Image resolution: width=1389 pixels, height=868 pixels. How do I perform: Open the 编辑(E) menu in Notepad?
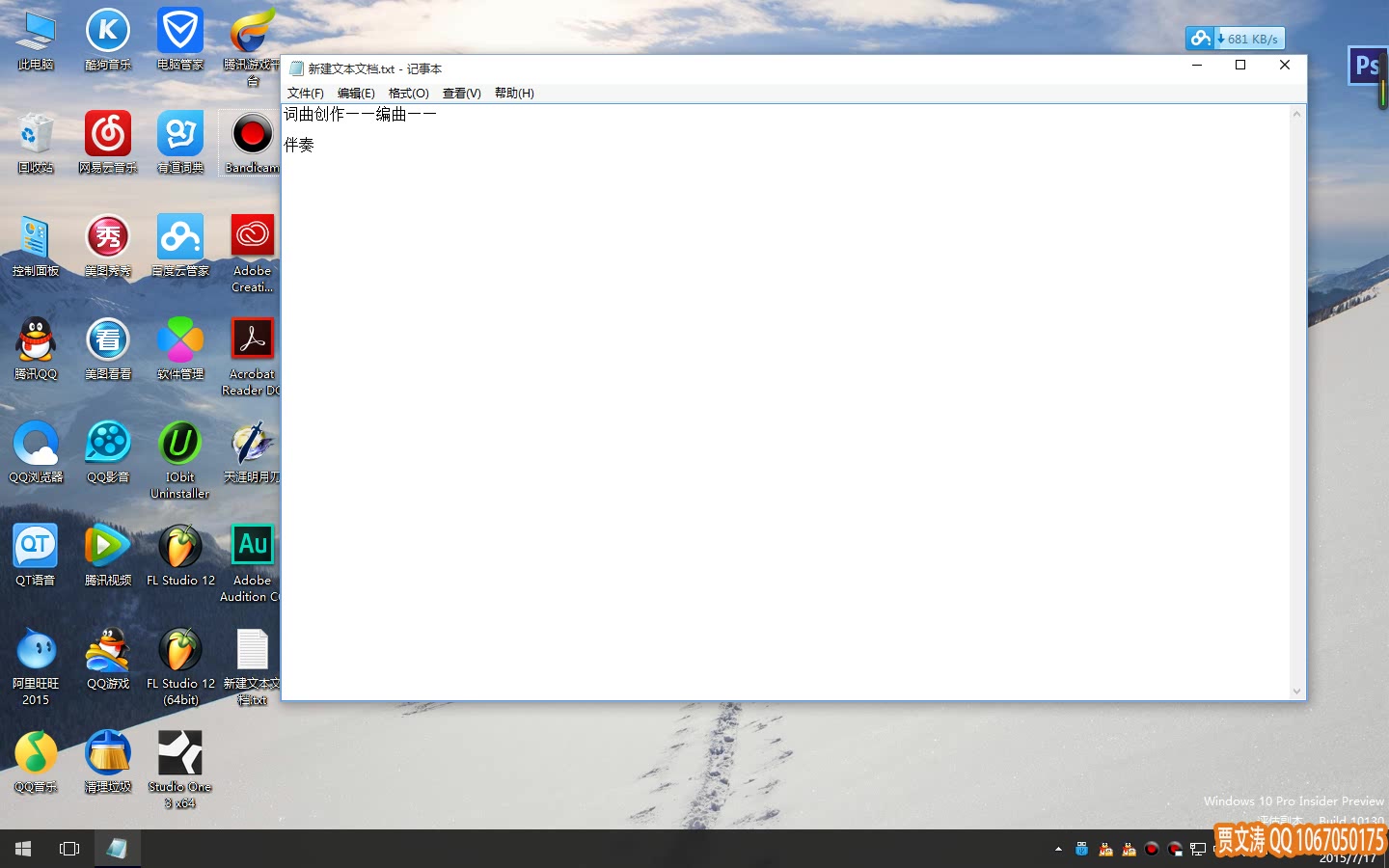[x=356, y=93]
